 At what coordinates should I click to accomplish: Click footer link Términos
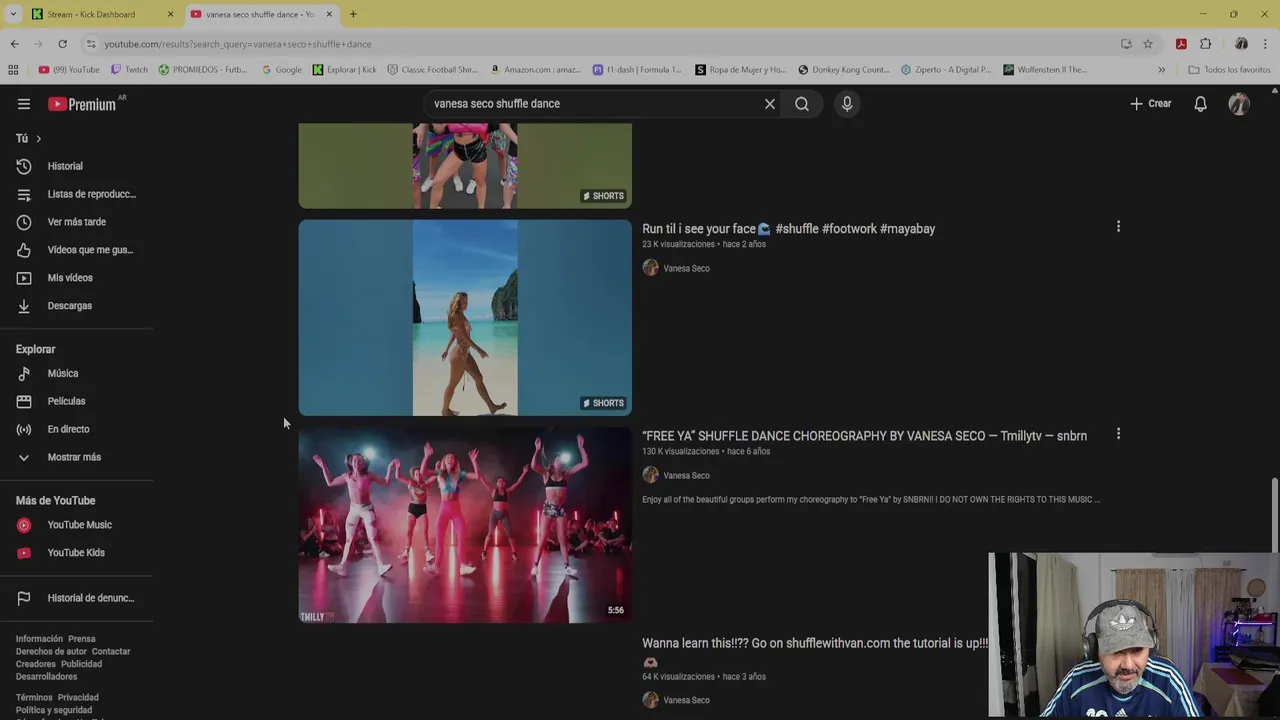click(x=34, y=698)
